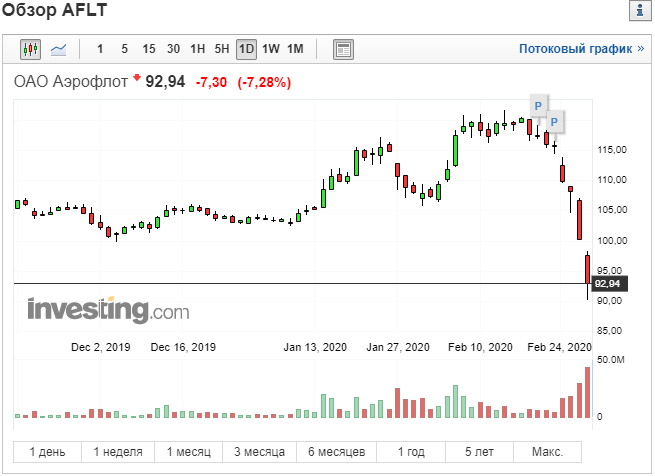Select the 15 minute interval
The width and height of the screenshot is (655, 476).
point(149,49)
